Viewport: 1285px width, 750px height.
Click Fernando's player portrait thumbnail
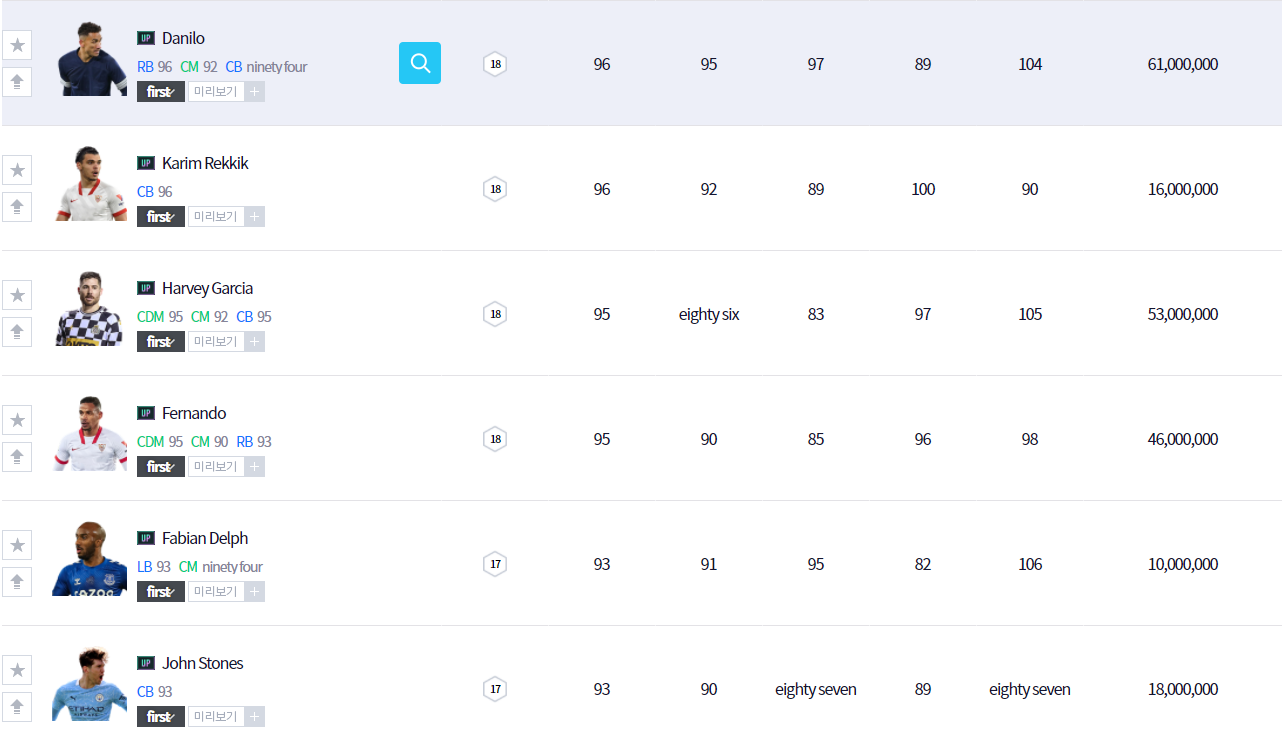[x=91, y=434]
